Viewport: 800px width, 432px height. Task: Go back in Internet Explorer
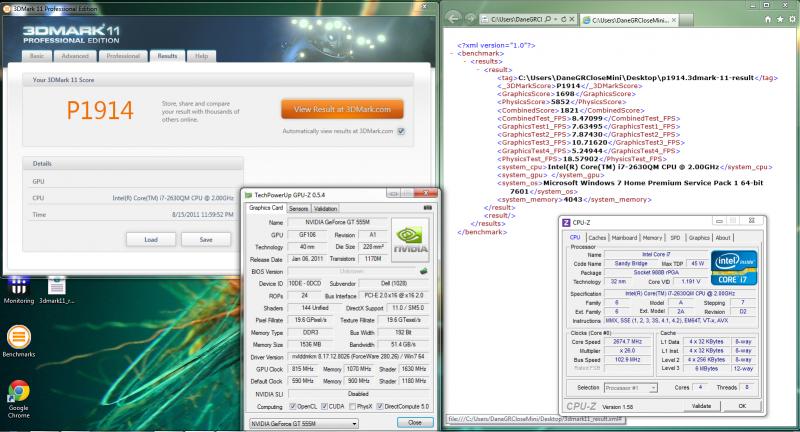(453, 18)
